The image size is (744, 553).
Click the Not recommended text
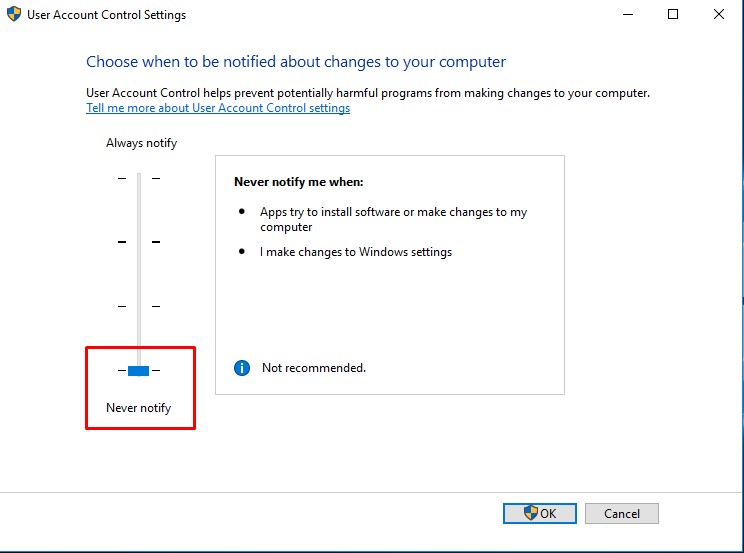click(x=314, y=368)
